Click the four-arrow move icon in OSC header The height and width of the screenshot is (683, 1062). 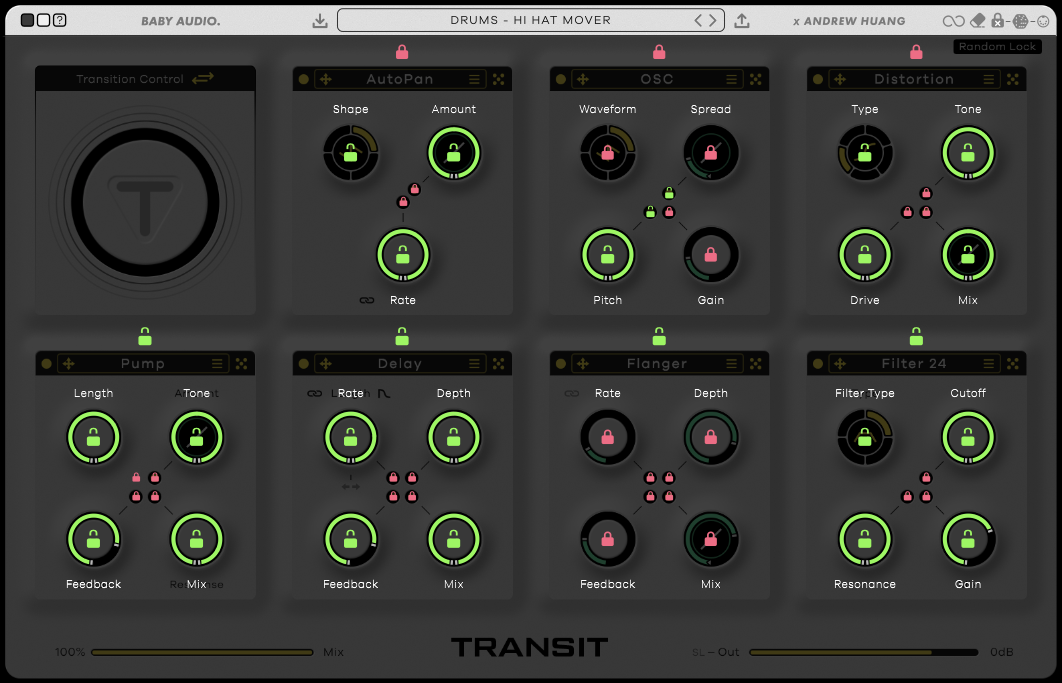pyautogui.click(x=584, y=79)
